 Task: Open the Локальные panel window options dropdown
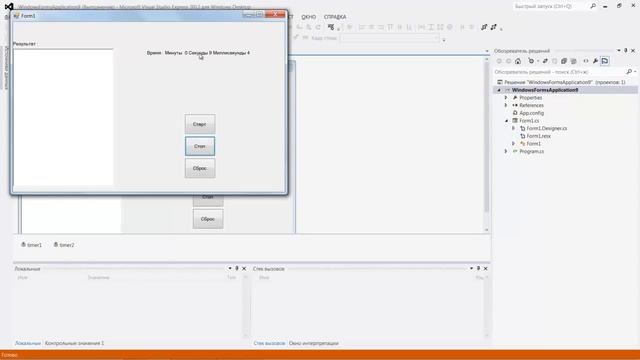pos(230,269)
